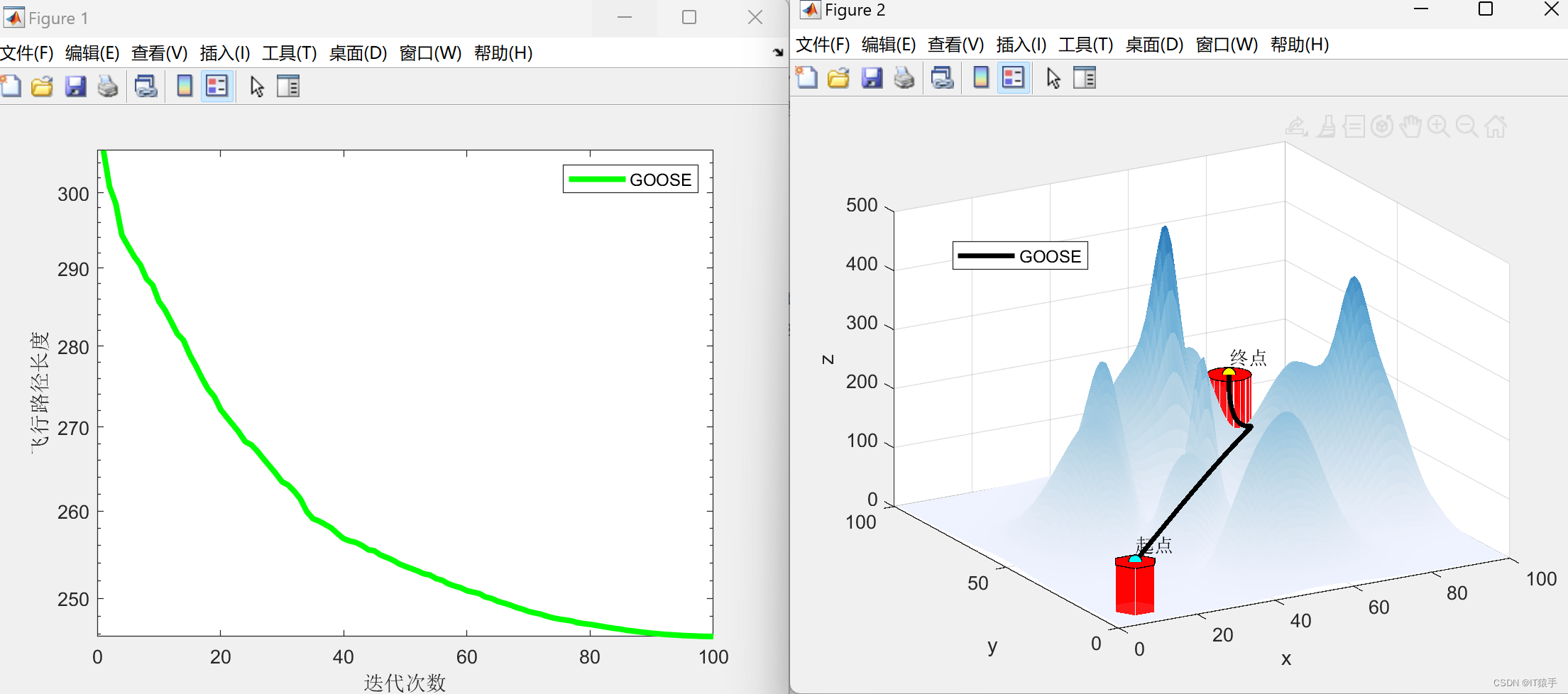
Task: Select brush data icon above 3D plot
Action: point(1326,126)
